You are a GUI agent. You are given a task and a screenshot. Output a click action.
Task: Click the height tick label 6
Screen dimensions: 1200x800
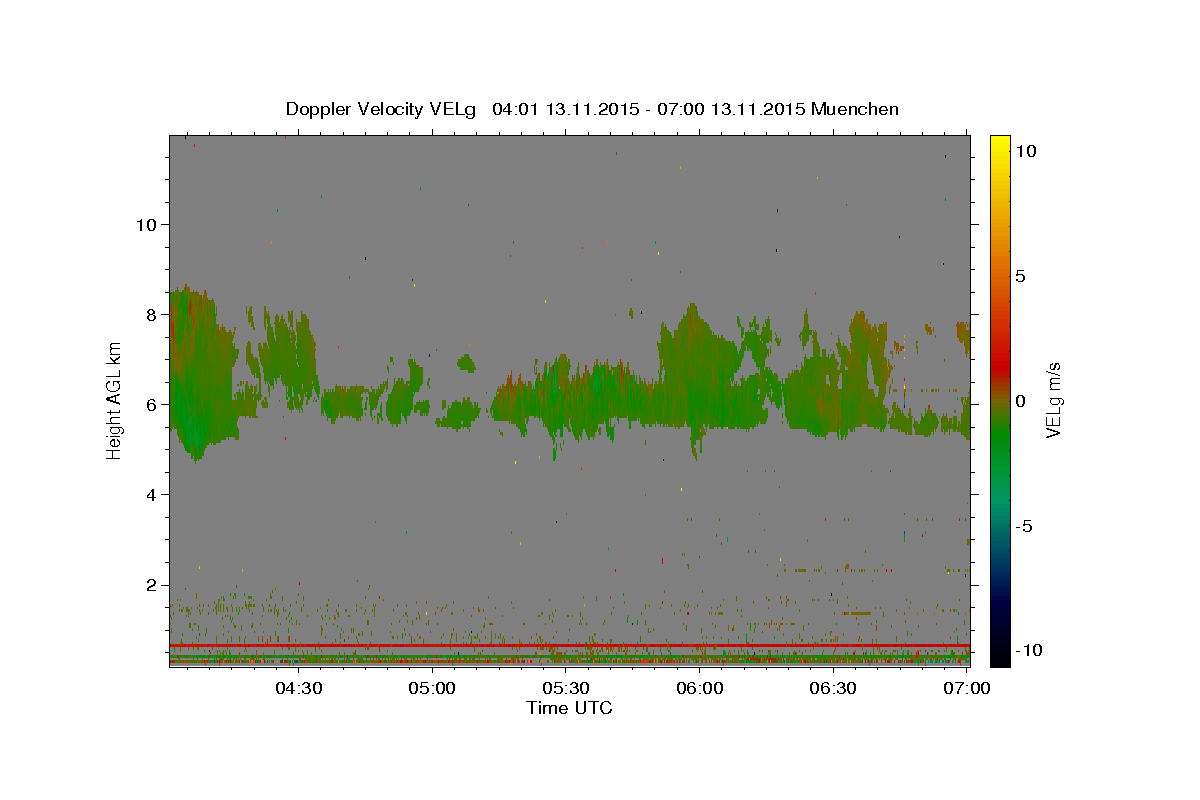point(151,404)
